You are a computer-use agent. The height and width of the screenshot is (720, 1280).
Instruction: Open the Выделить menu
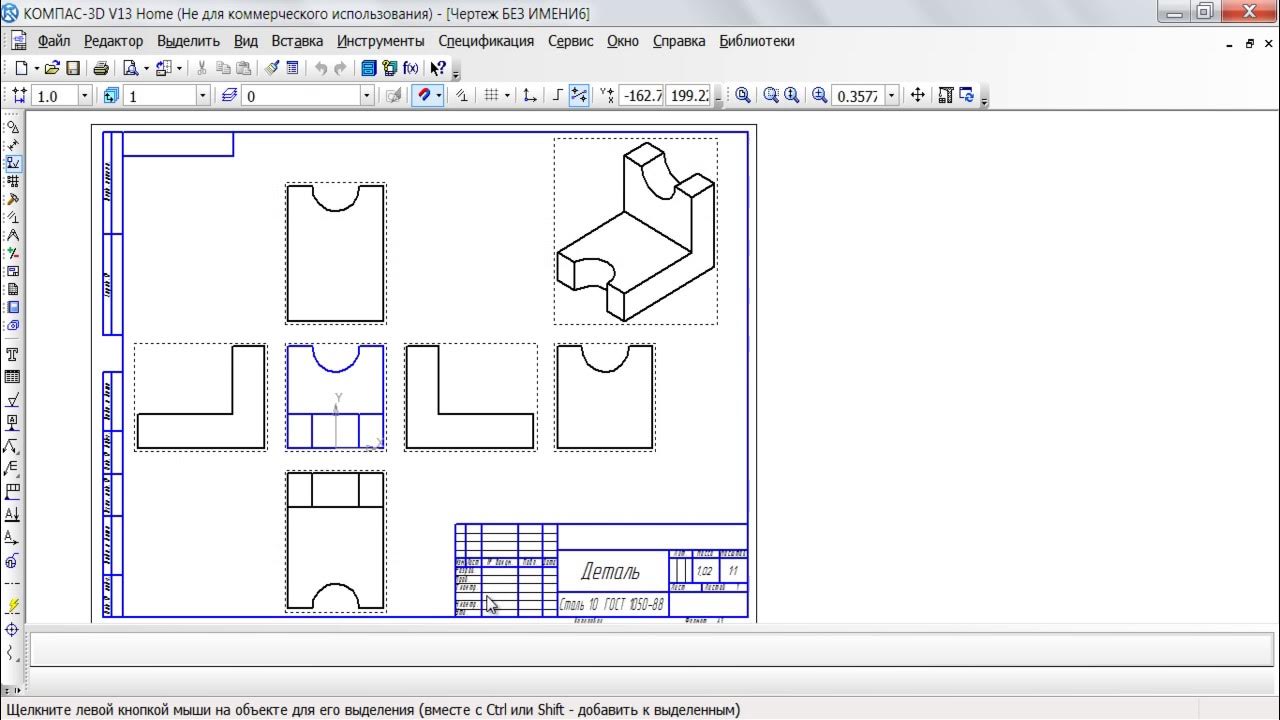click(x=189, y=41)
